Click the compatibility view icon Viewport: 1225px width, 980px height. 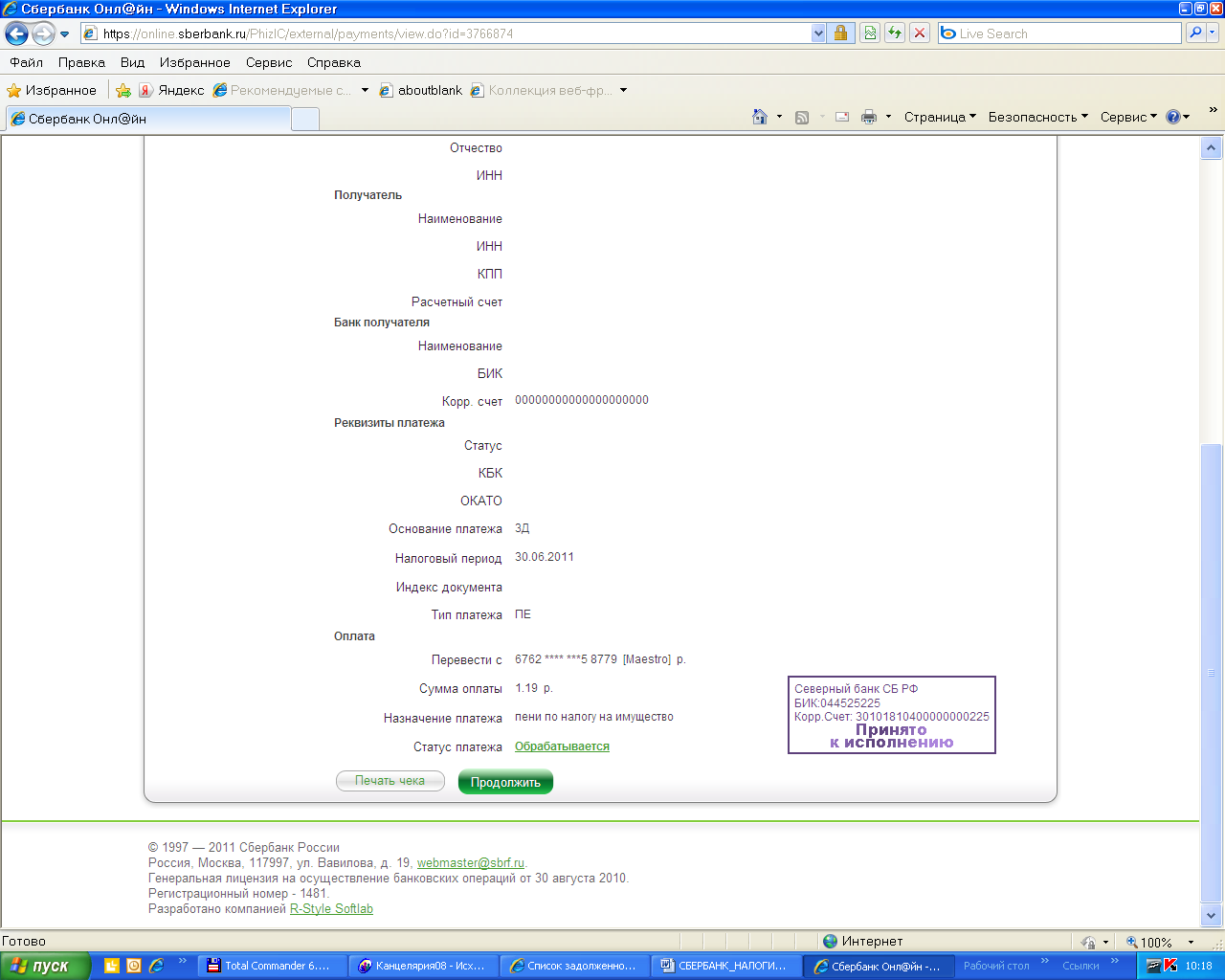869,33
